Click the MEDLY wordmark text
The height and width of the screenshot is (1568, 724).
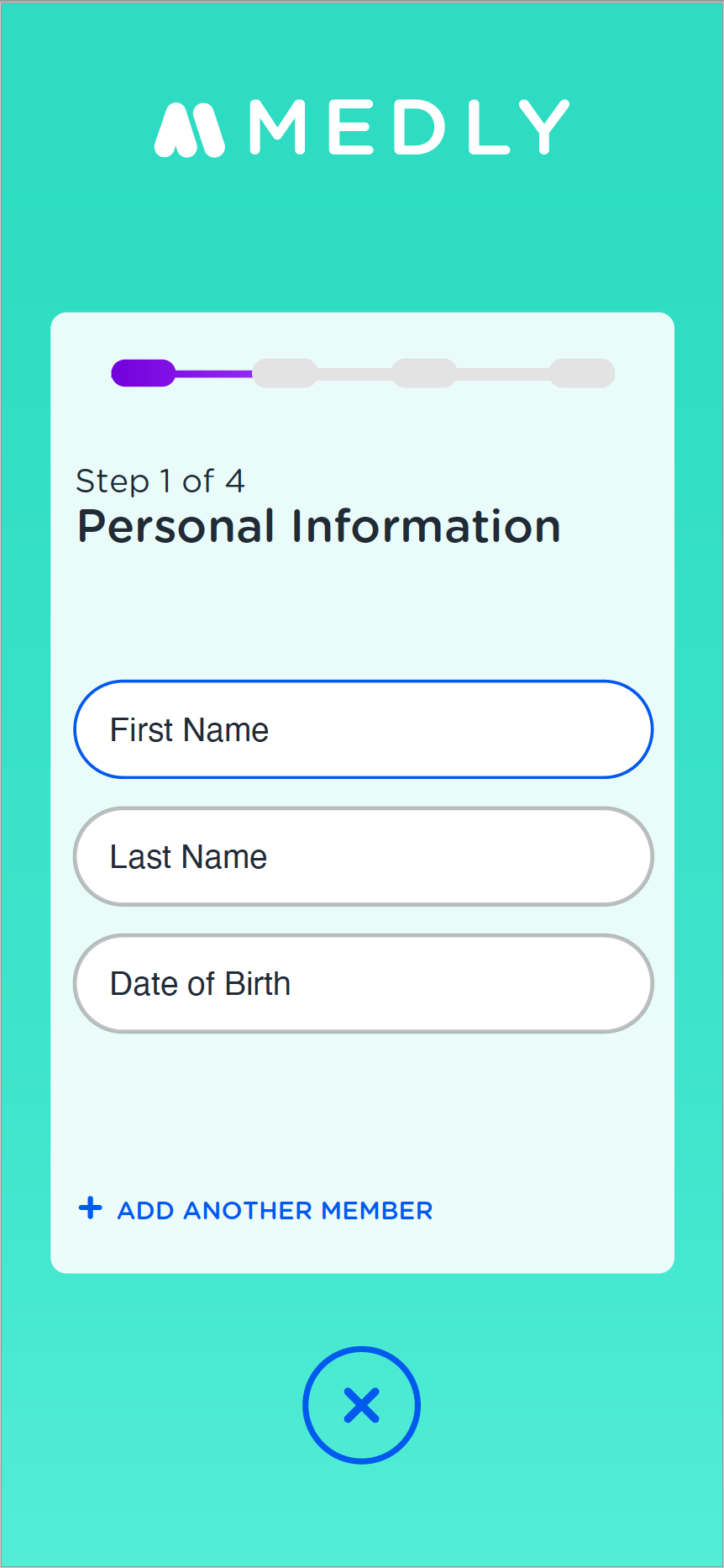point(409,128)
